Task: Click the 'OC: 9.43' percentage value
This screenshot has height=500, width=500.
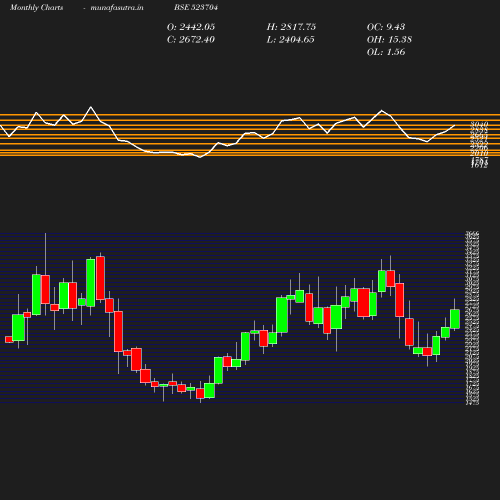Action: point(386,27)
